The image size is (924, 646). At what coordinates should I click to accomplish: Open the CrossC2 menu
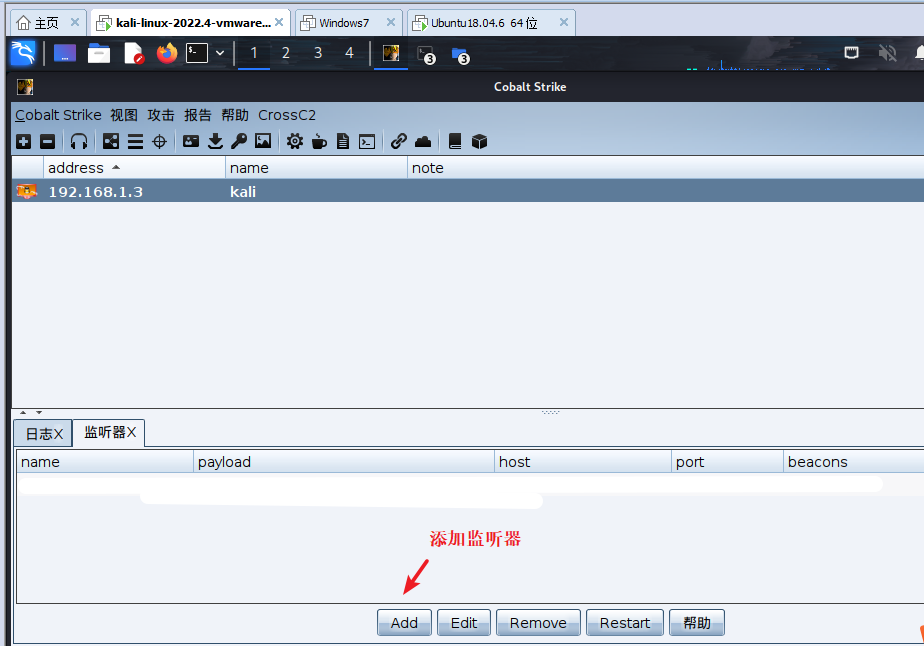287,115
